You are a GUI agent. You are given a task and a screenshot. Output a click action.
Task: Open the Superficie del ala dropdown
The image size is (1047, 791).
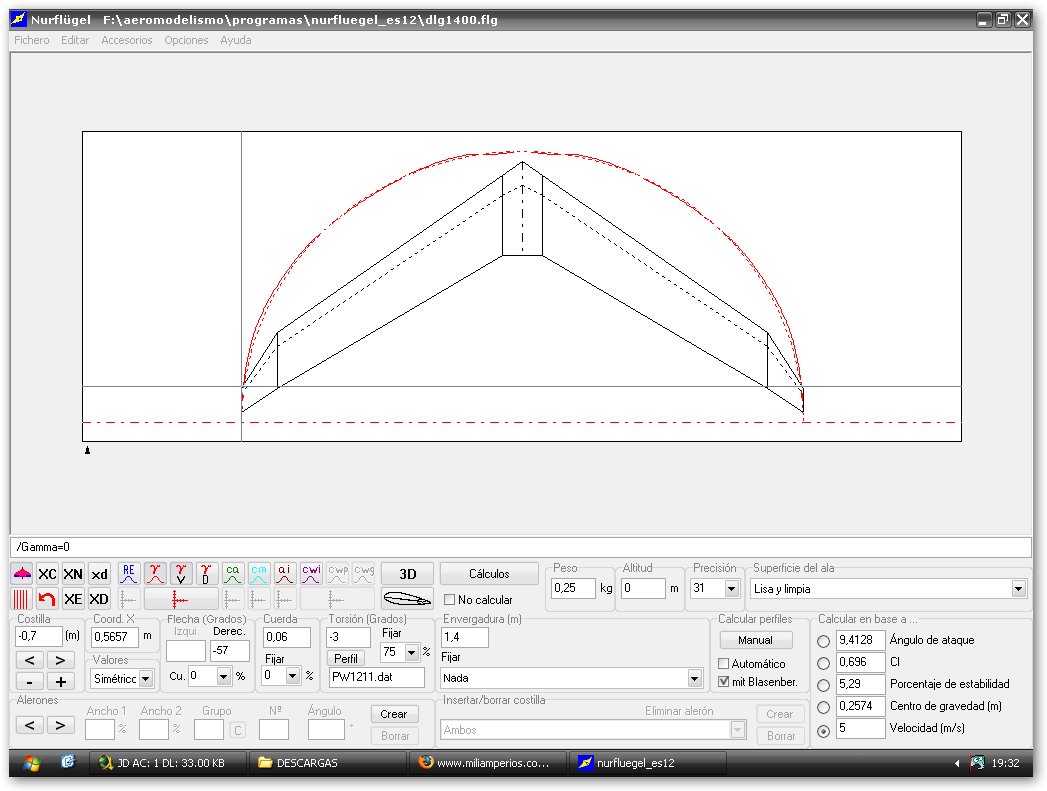[x=1018, y=589]
